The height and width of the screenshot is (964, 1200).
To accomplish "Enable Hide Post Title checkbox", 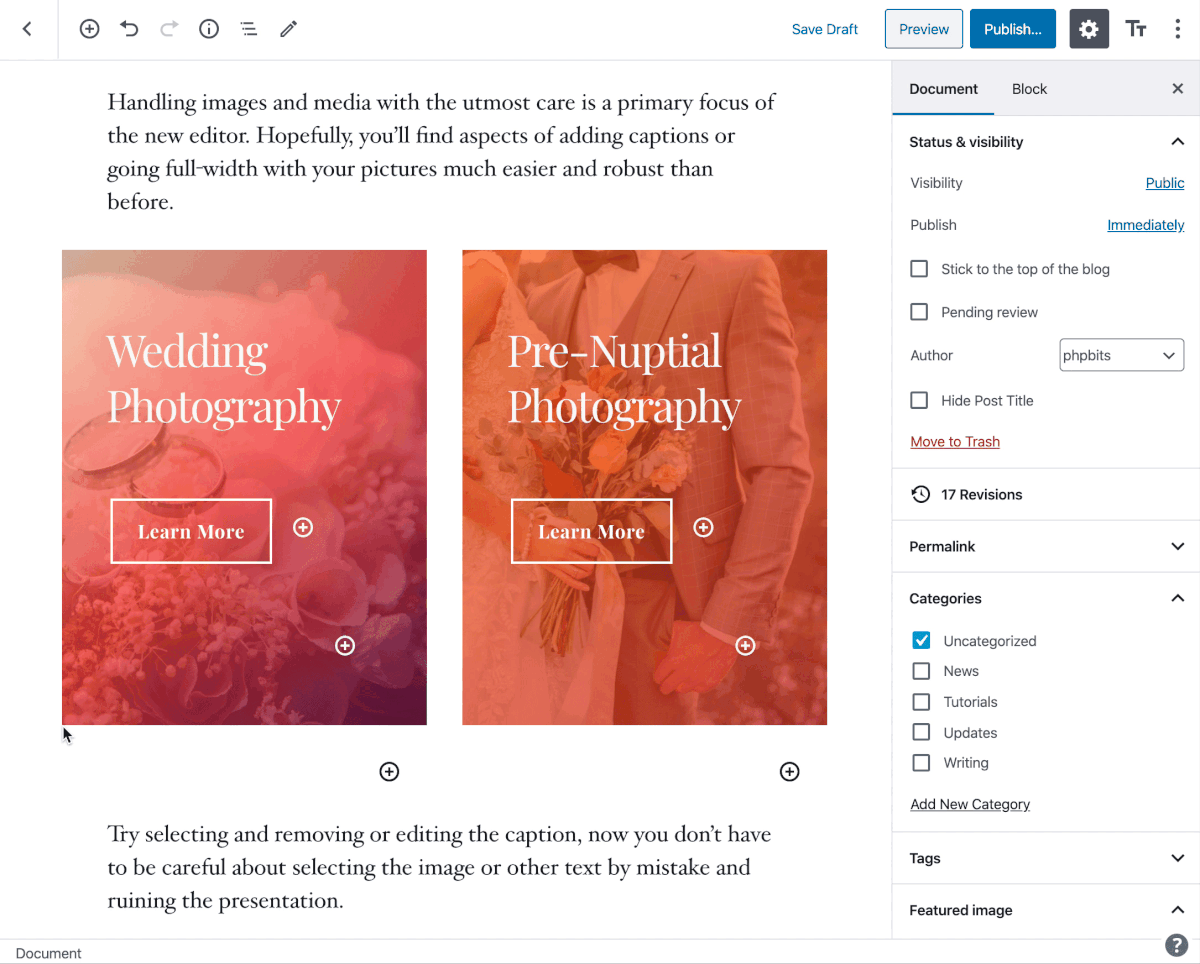I will (919, 400).
